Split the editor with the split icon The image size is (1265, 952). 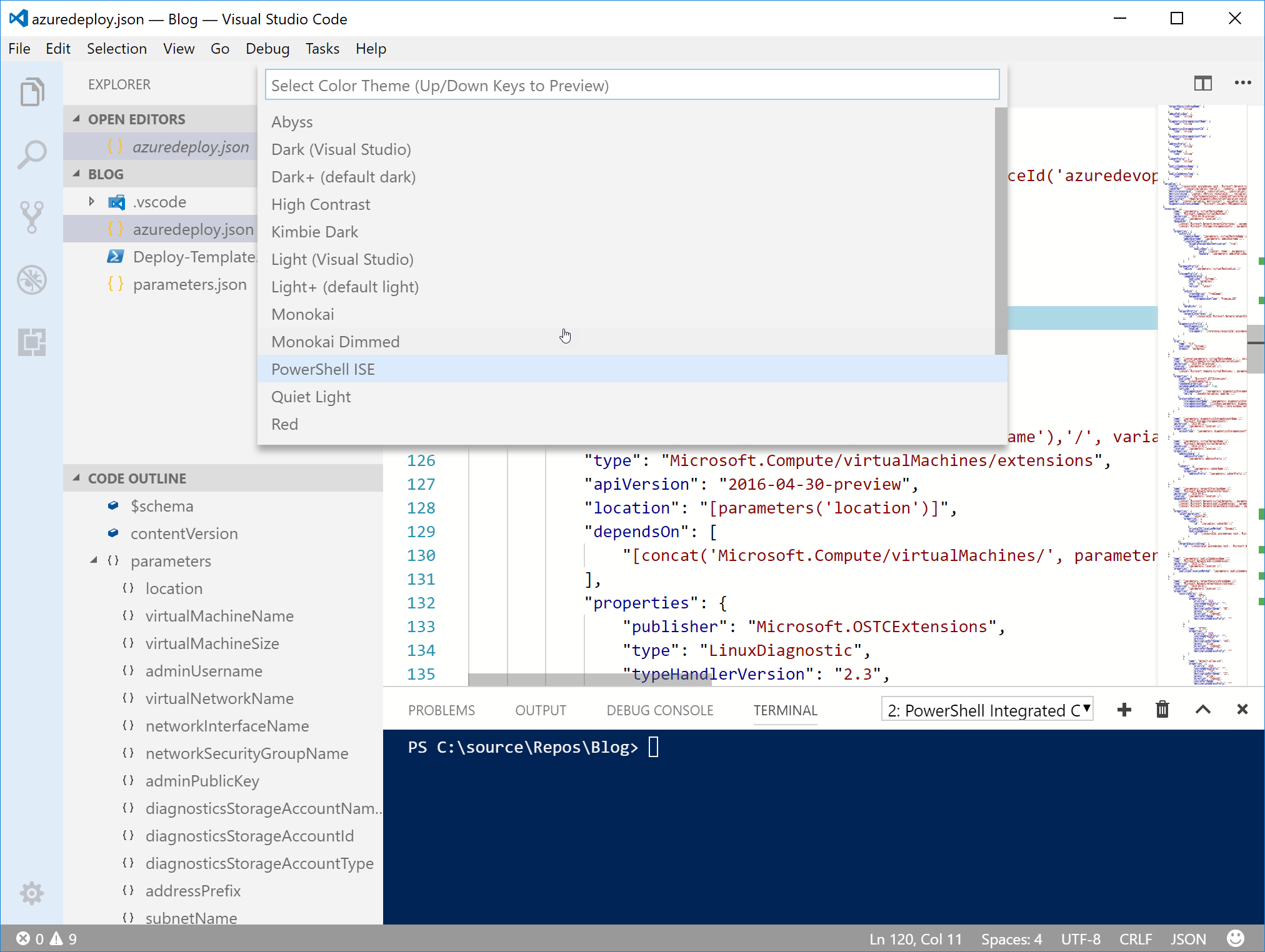[x=1203, y=82]
